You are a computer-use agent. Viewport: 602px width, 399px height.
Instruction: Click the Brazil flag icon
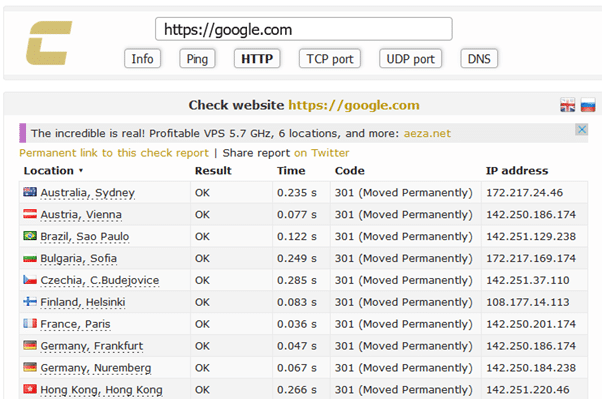pos(30,235)
